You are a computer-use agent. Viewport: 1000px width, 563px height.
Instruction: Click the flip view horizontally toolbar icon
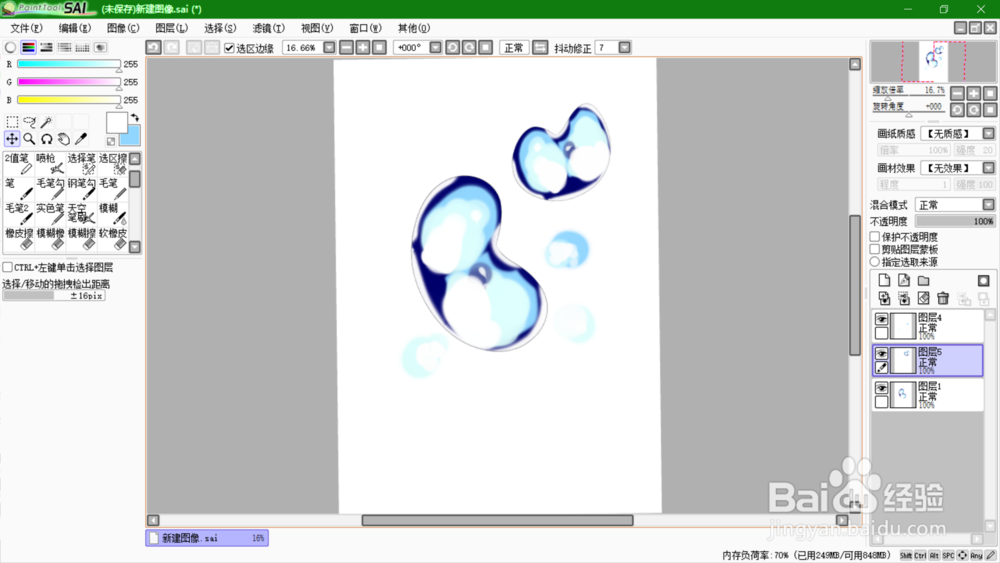tap(540, 47)
